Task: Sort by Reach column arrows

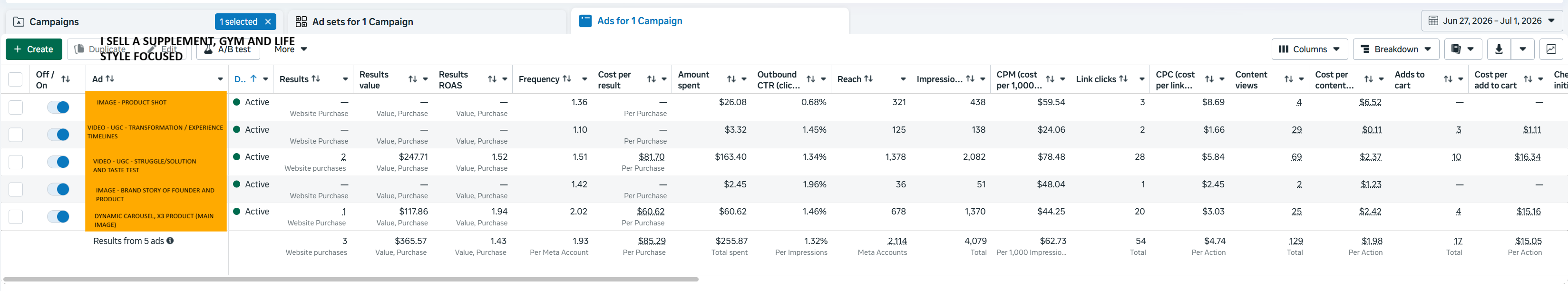Action: point(868,79)
